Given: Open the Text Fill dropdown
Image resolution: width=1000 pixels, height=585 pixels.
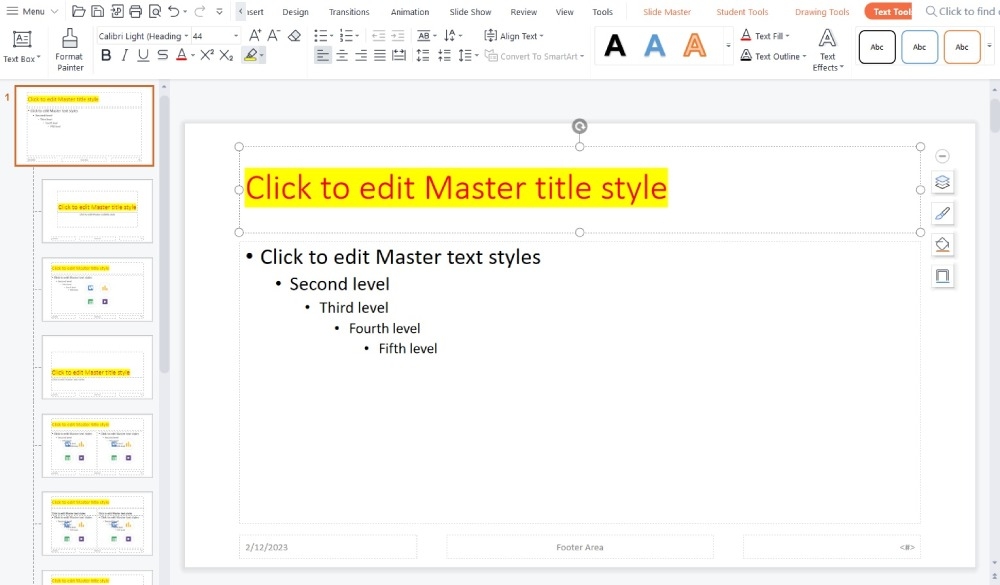Looking at the screenshot, I should point(768,35).
